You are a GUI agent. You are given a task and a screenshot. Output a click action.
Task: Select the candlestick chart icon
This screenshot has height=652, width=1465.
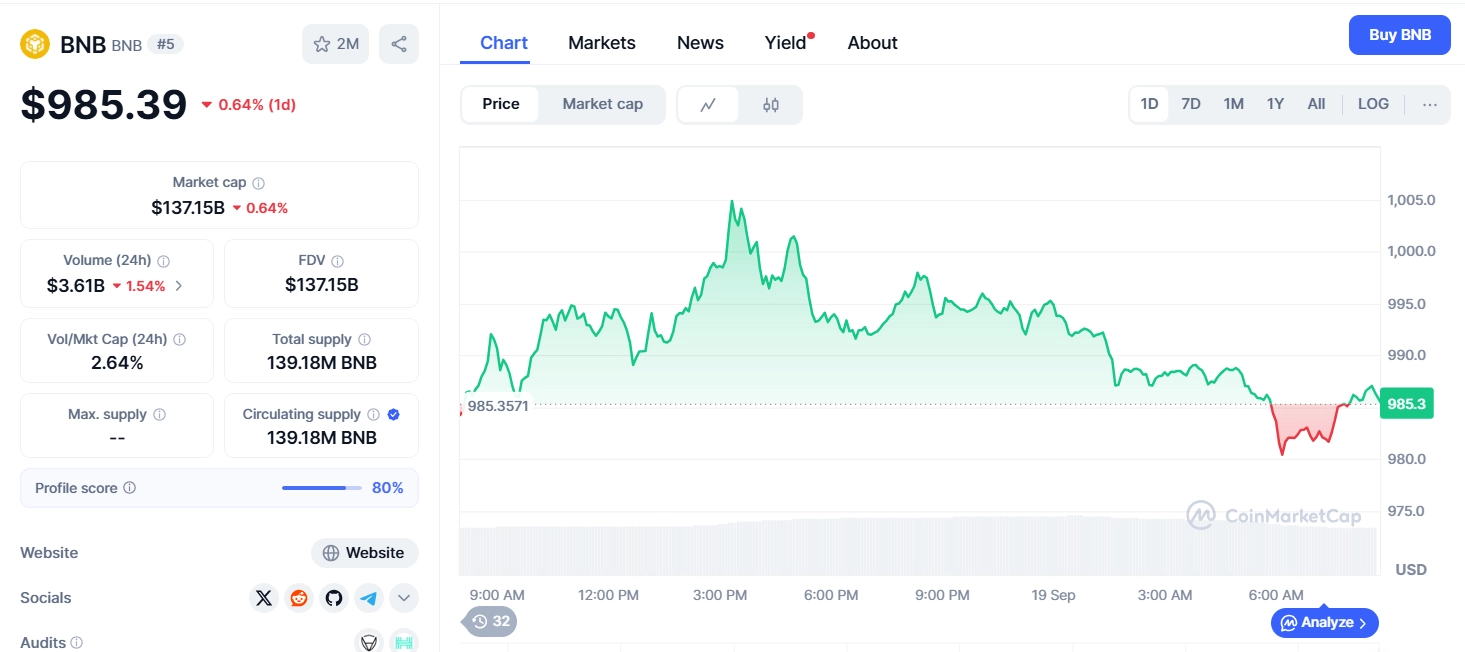tap(771, 104)
